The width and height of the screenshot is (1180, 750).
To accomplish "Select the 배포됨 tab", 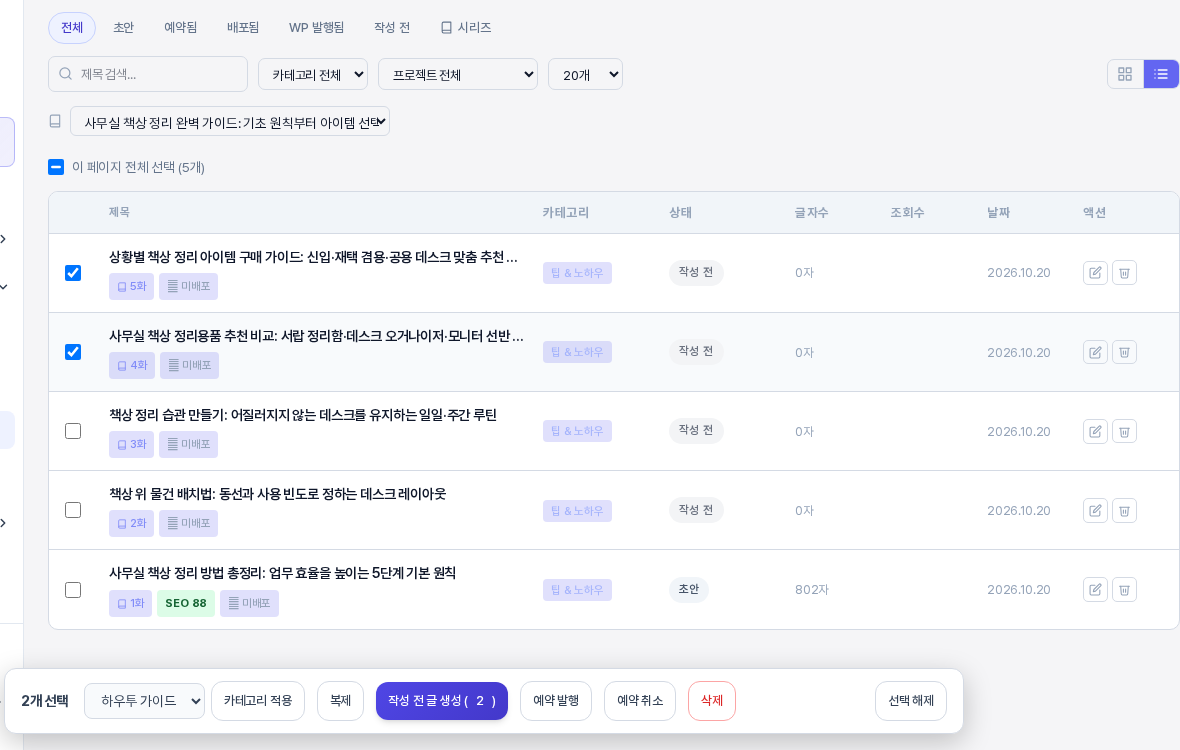I will coord(243,28).
